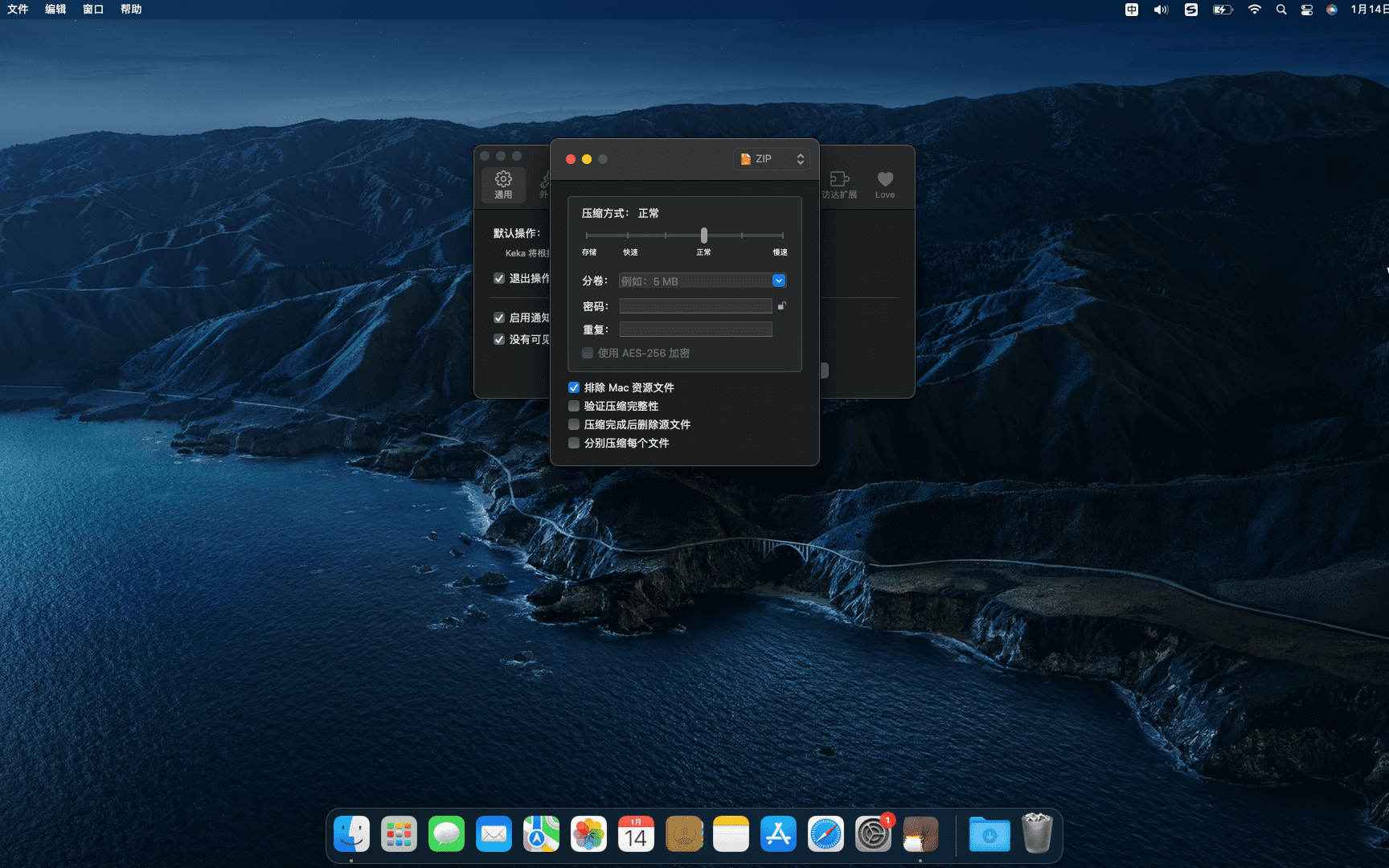The height and width of the screenshot is (868, 1389).
Task: Click the compression method slider handle
Action: coord(704,235)
